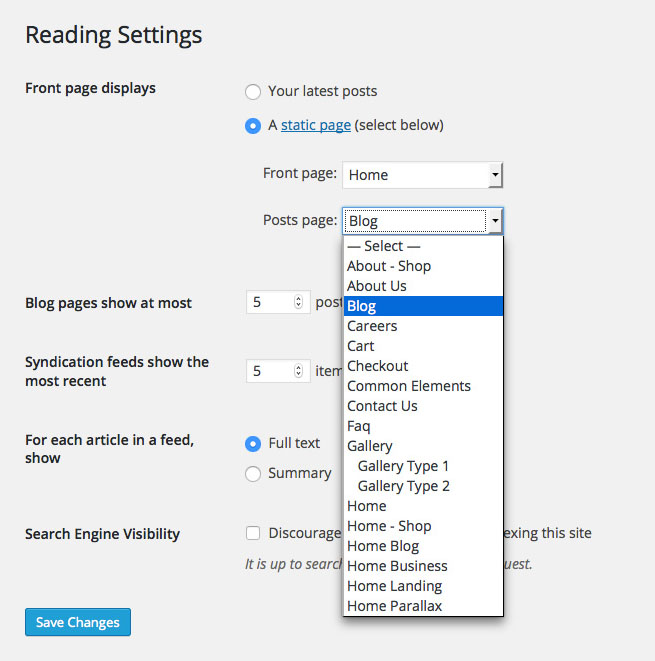Select the "Summary" feed radio button
Screen dimensions: 655x661
(253, 474)
